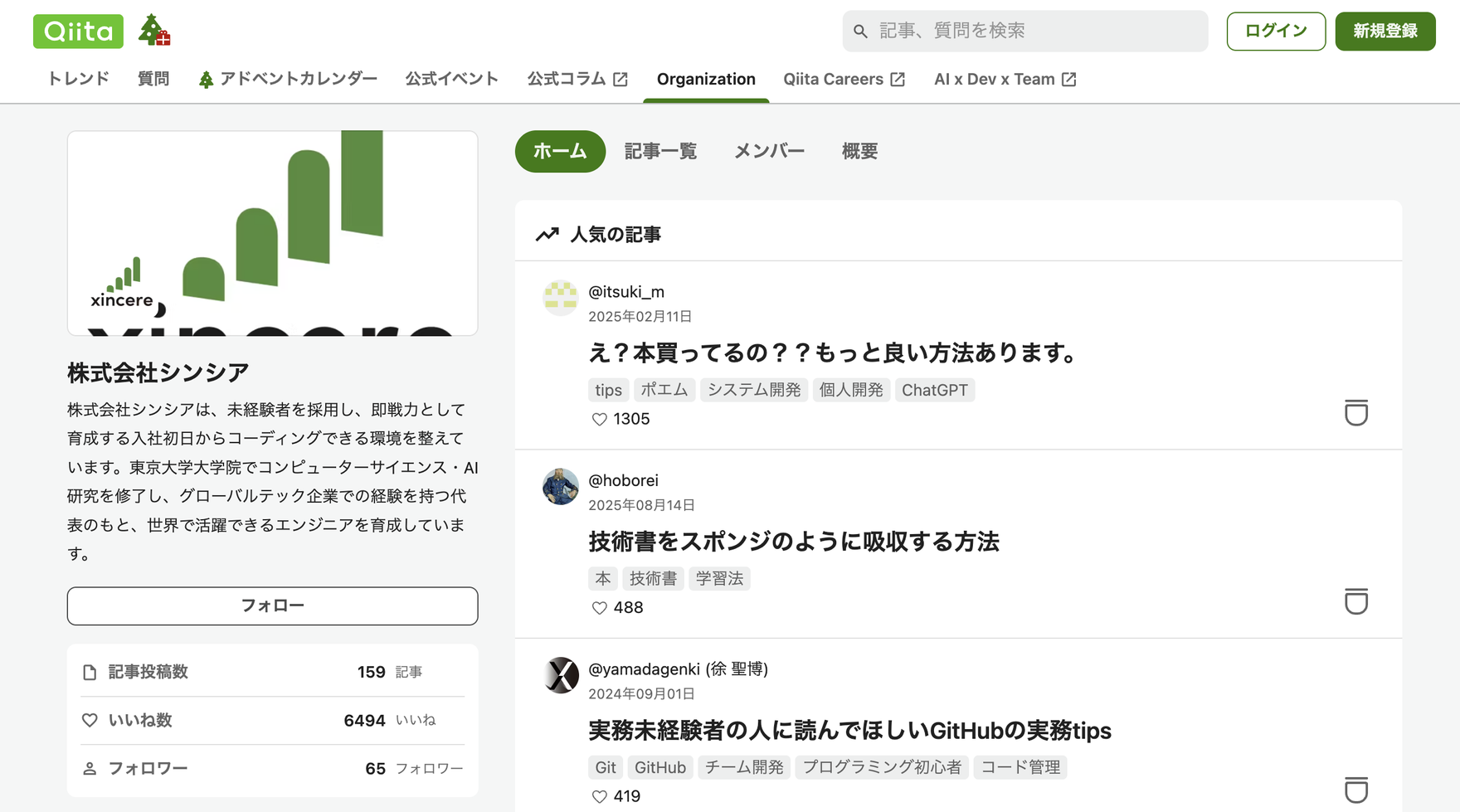Click the 新規登録 button
Image resolution: width=1460 pixels, height=812 pixels.
click(1385, 32)
